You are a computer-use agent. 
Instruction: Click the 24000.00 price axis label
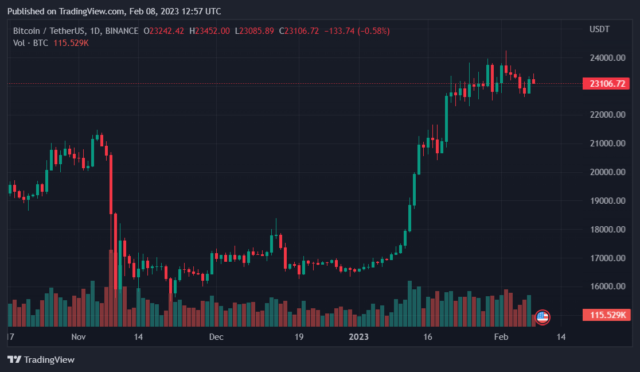coord(607,58)
